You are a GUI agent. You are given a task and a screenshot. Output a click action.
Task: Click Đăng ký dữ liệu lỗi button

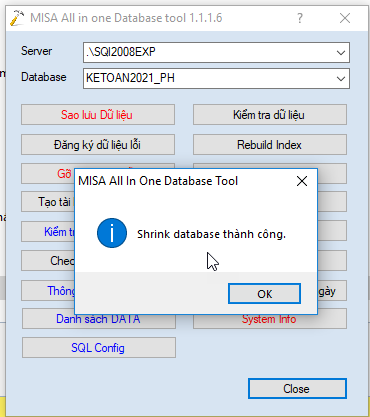point(98,145)
